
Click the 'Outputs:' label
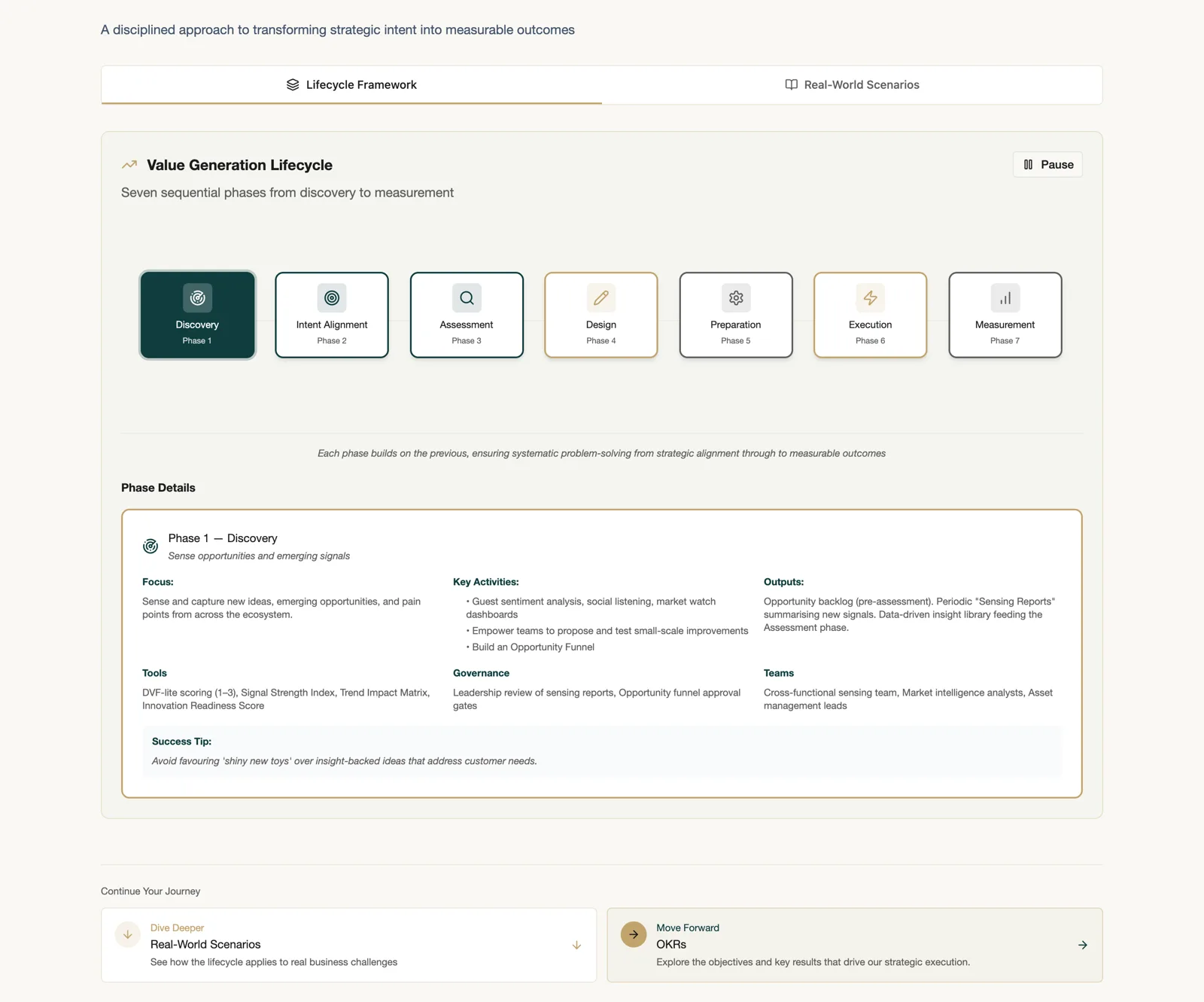pos(783,582)
